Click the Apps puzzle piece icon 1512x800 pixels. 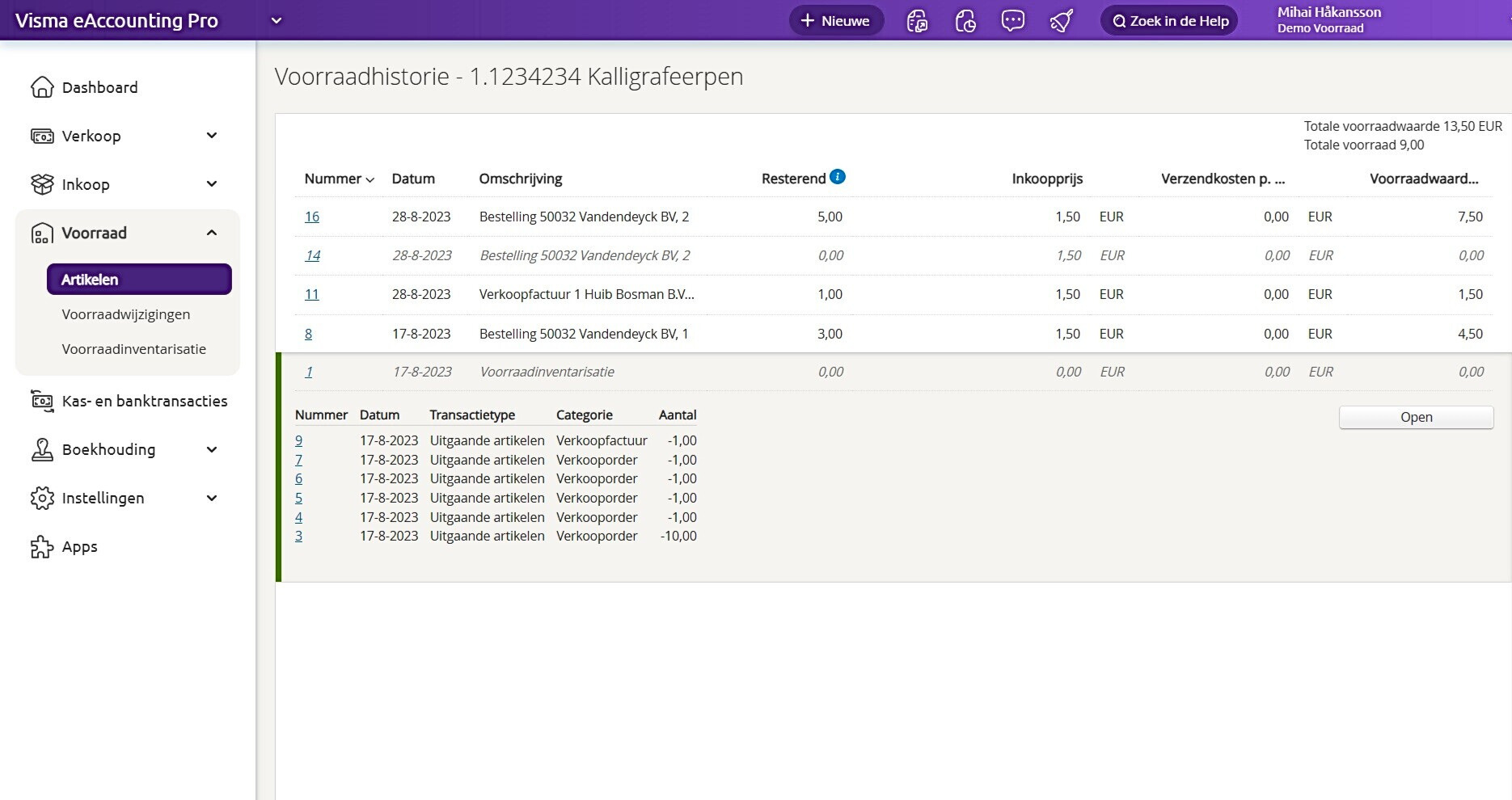click(42, 547)
